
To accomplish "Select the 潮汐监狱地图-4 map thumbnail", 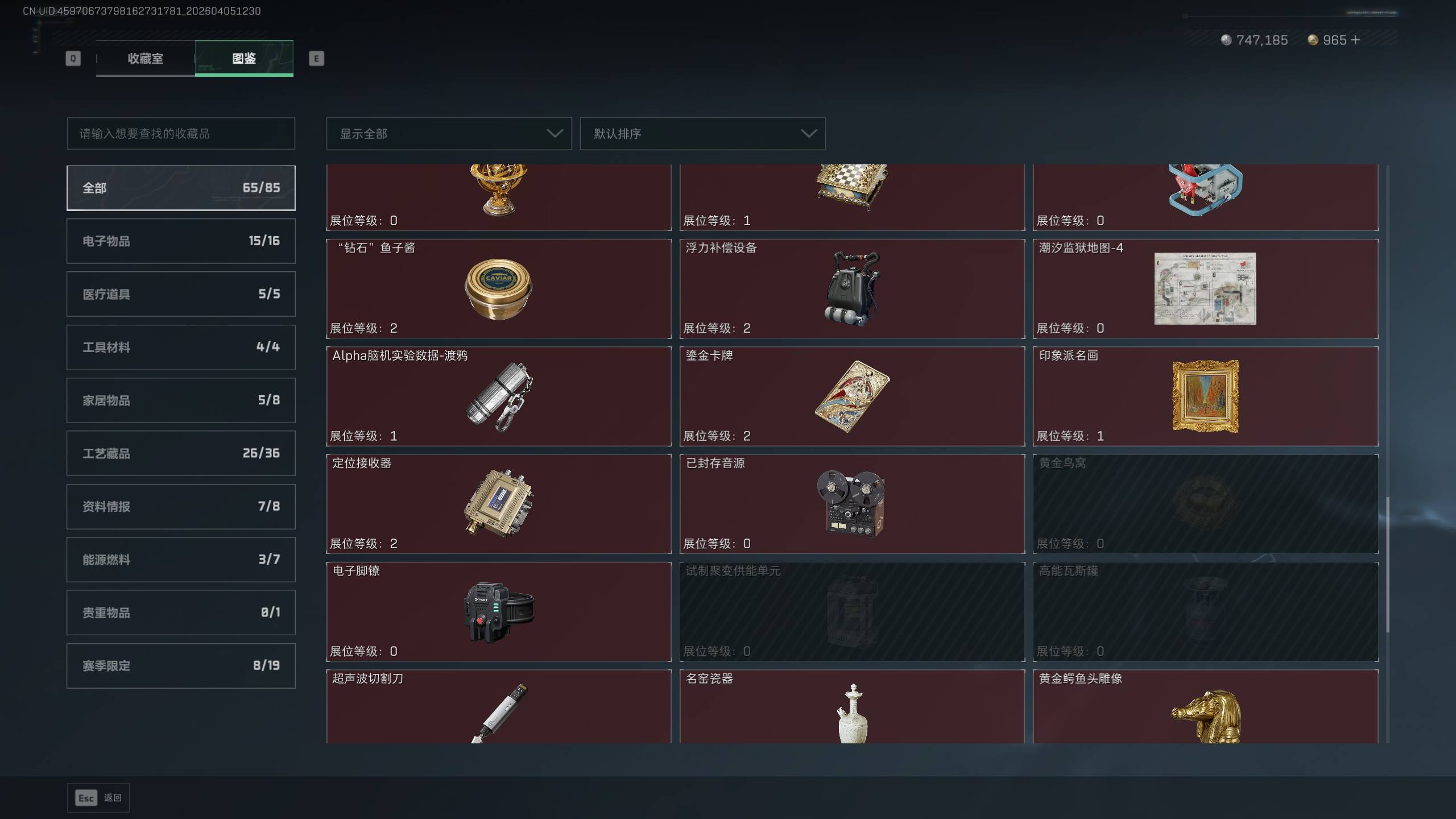I will click(1205, 288).
